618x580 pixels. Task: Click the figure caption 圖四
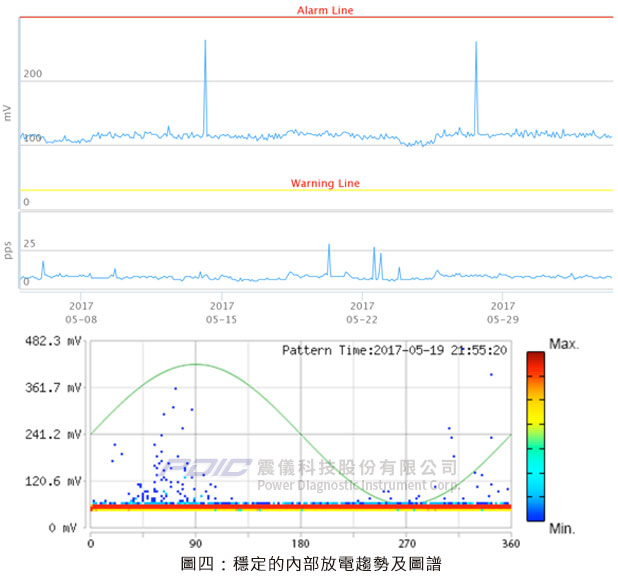pos(311,564)
